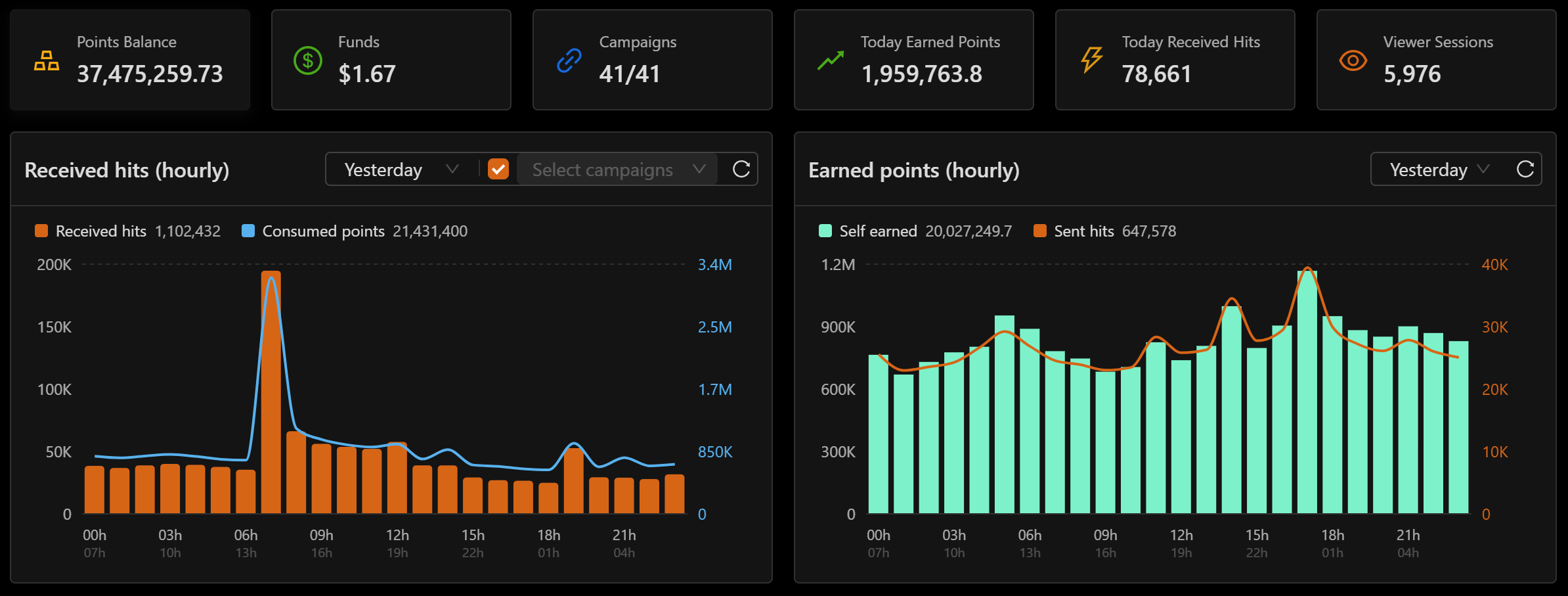Click the Today Earned Points trend arrow icon

pos(831,60)
